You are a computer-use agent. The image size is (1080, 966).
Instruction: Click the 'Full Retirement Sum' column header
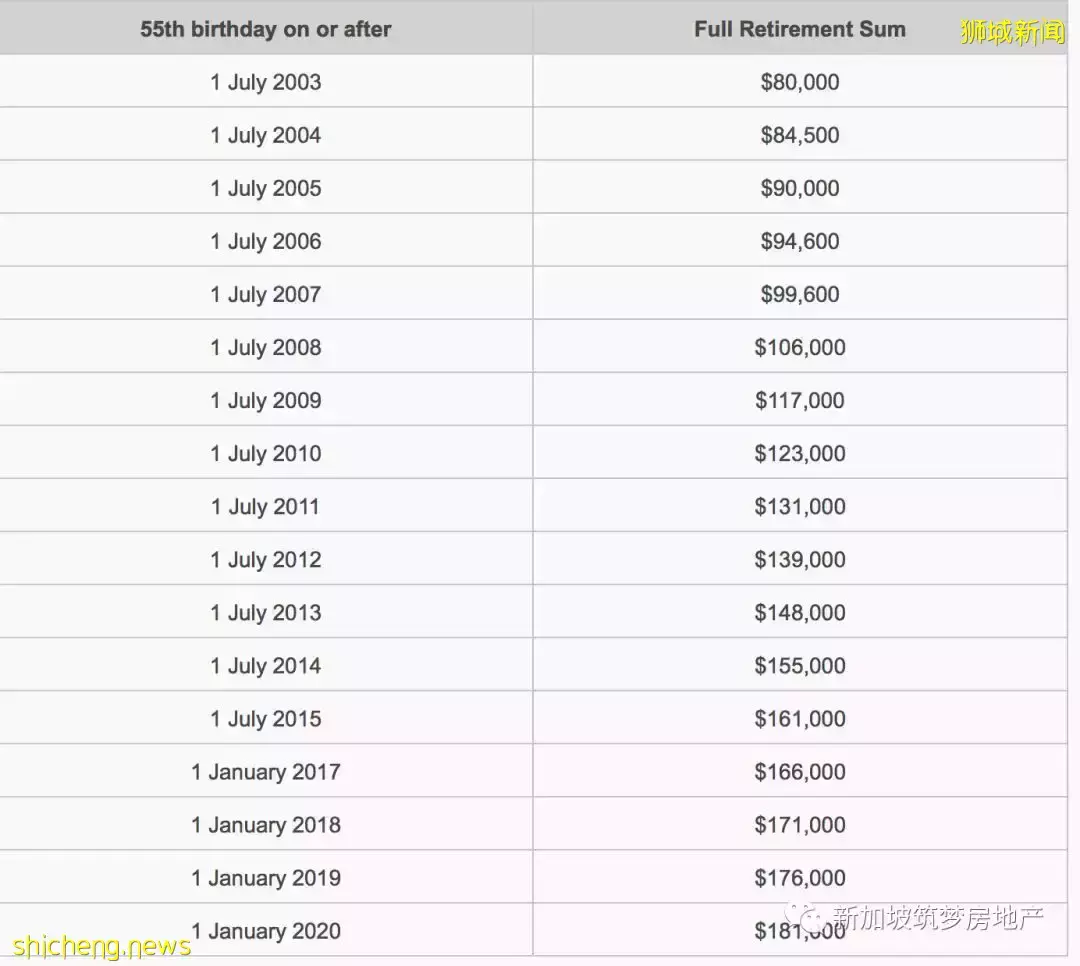click(799, 29)
